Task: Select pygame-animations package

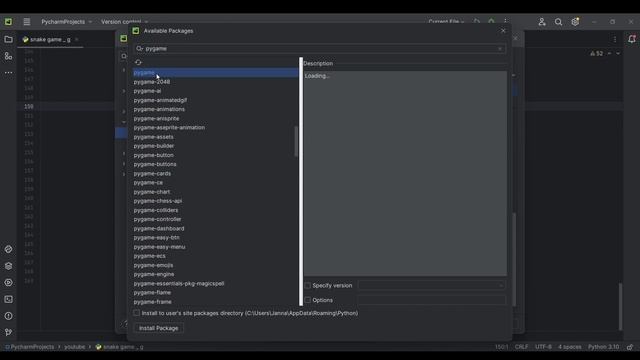Action: 216,109
